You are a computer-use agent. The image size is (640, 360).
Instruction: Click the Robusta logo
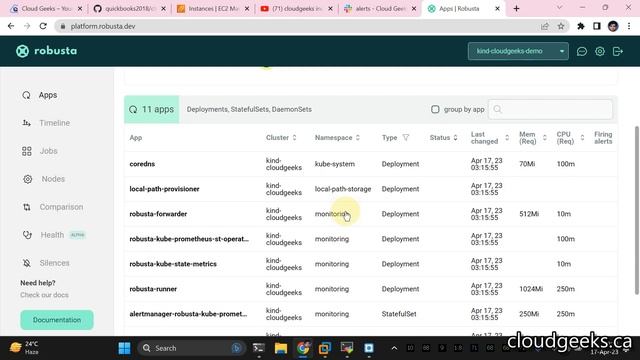[x=46, y=51]
